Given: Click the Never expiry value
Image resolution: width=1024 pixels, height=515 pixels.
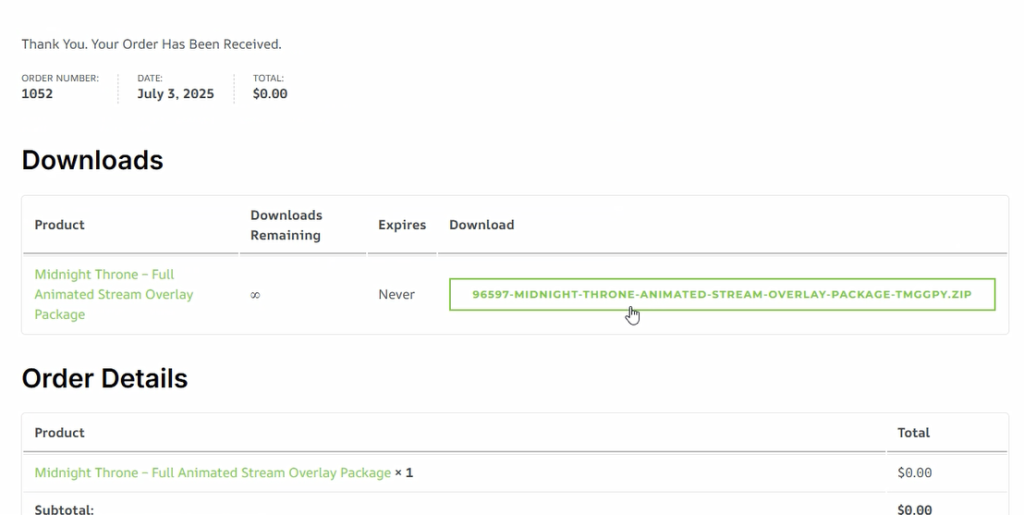Looking at the screenshot, I should point(396,294).
